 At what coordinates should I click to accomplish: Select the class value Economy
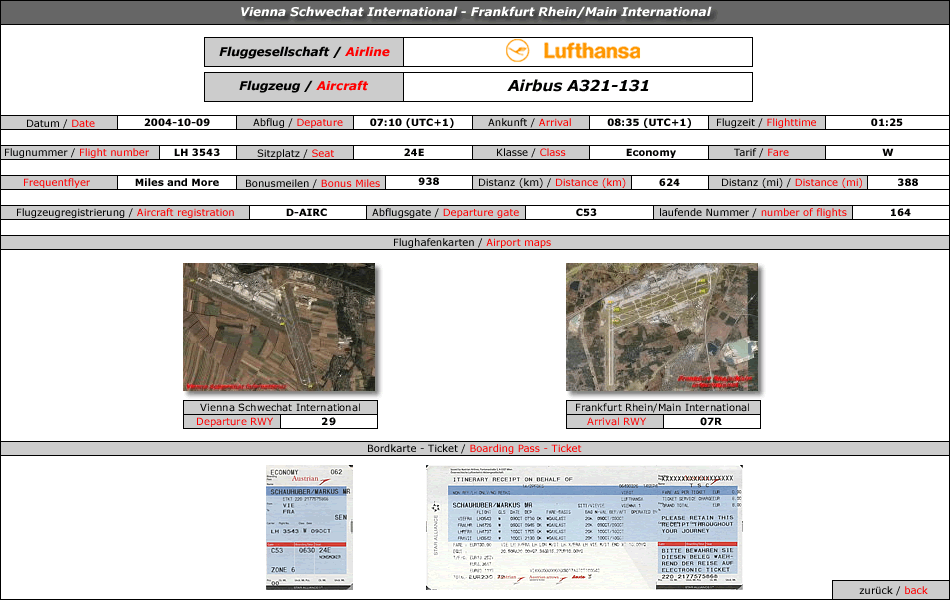651,153
